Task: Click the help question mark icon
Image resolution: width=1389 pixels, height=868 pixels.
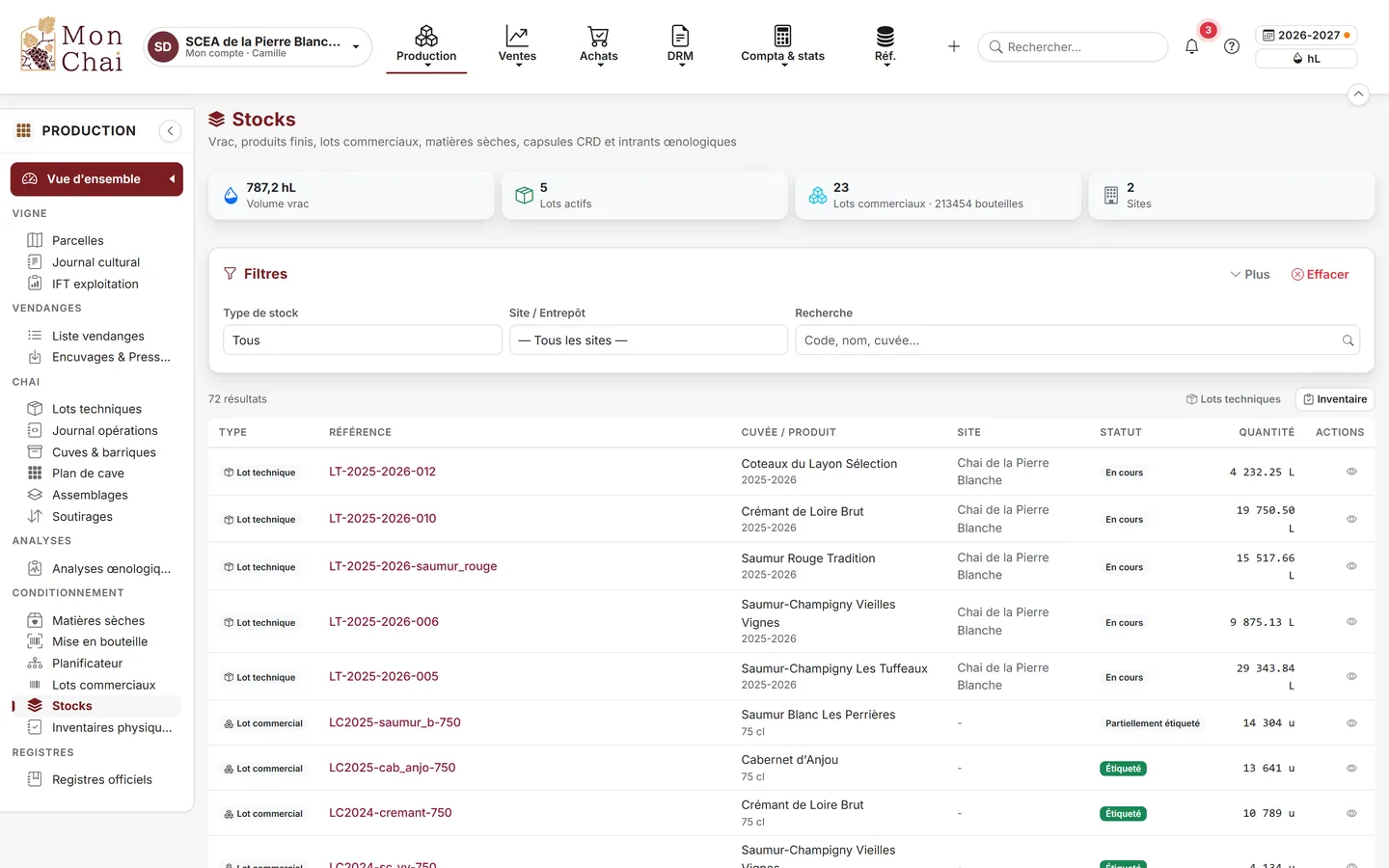Action: pos(1232,46)
